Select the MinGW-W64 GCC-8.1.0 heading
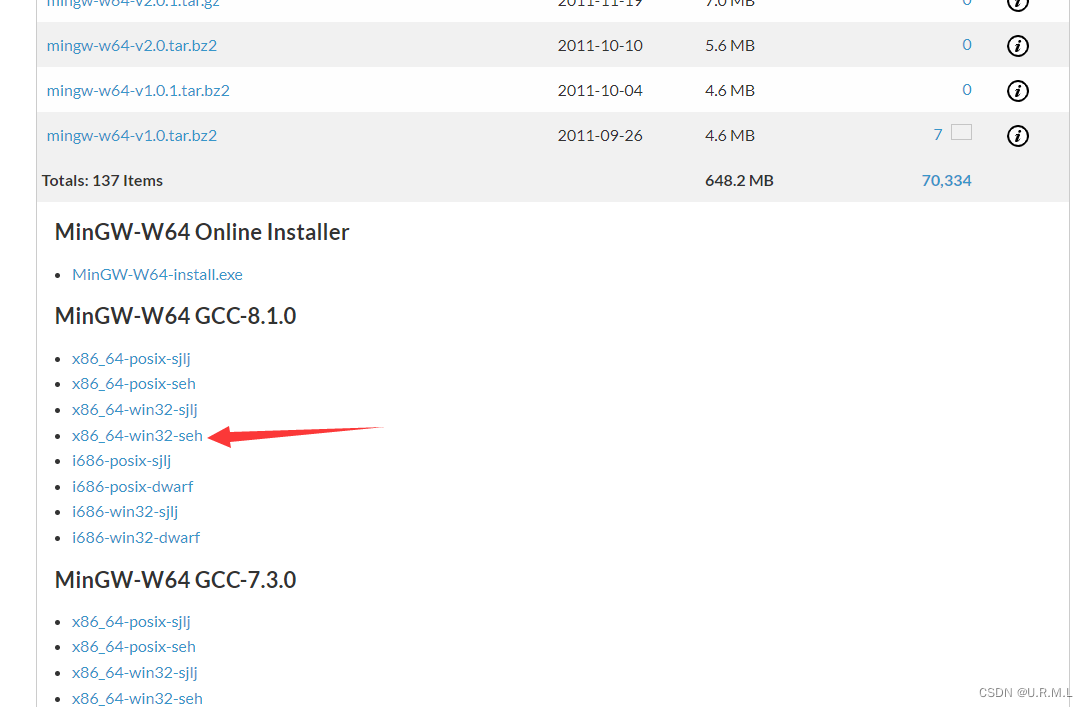 (x=176, y=316)
